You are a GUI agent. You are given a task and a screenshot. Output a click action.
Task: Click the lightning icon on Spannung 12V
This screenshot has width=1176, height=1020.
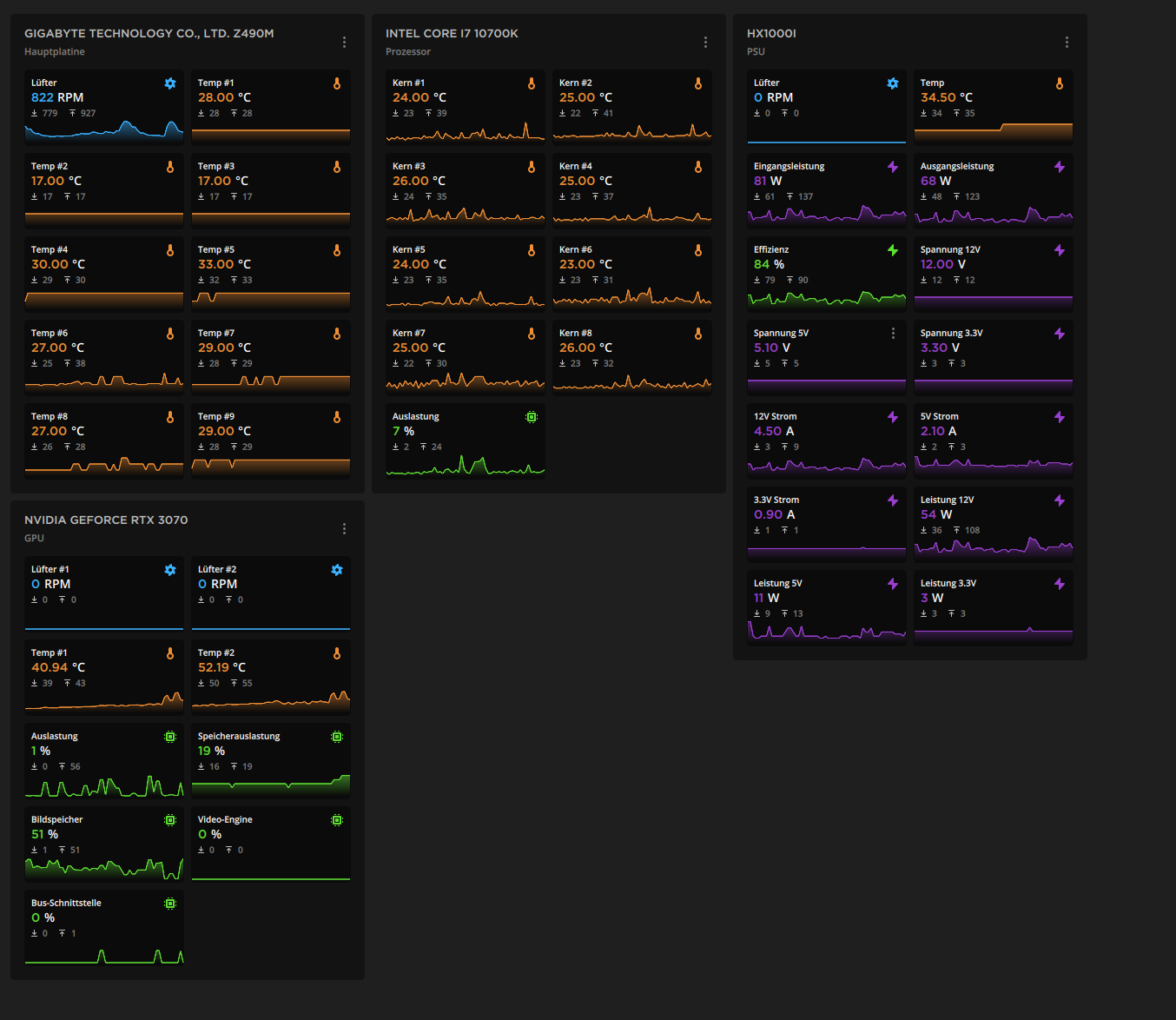(x=1060, y=250)
